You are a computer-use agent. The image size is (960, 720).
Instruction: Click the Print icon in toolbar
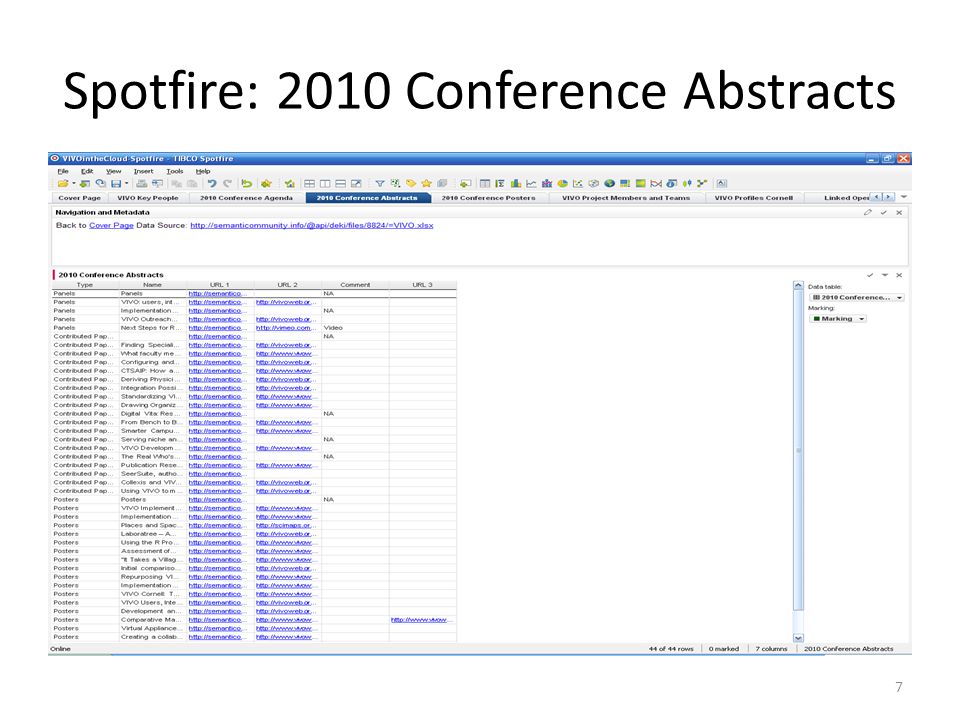[142, 183]
